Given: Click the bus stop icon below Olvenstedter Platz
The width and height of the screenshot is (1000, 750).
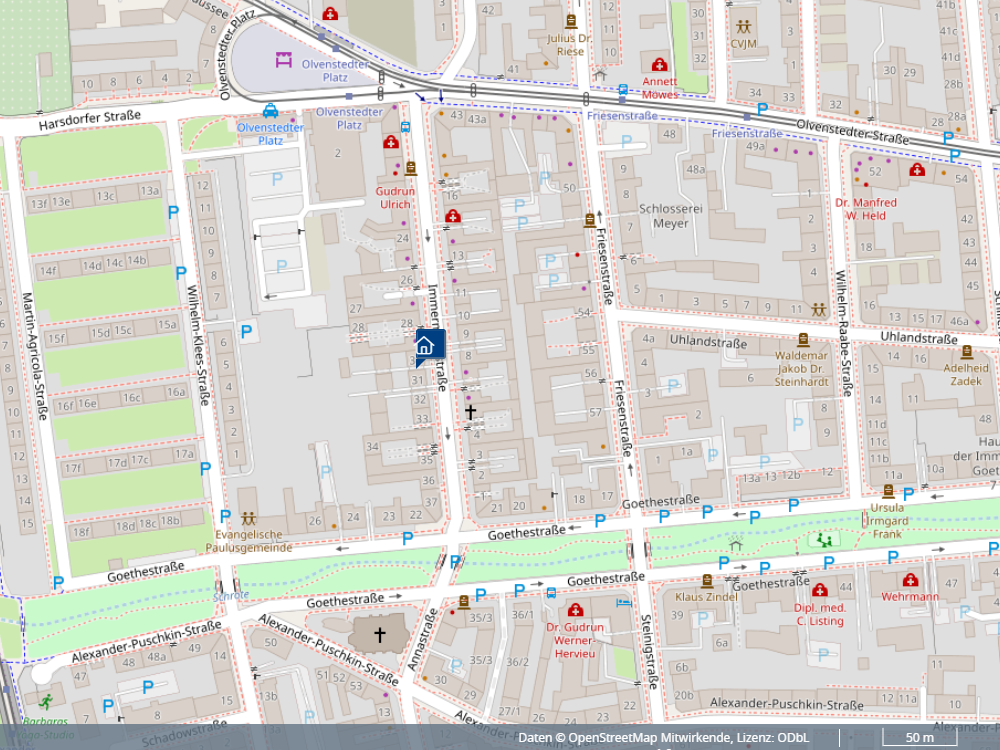Looking at the screenshot, I should pyautogui.click(x=405, y=128).
